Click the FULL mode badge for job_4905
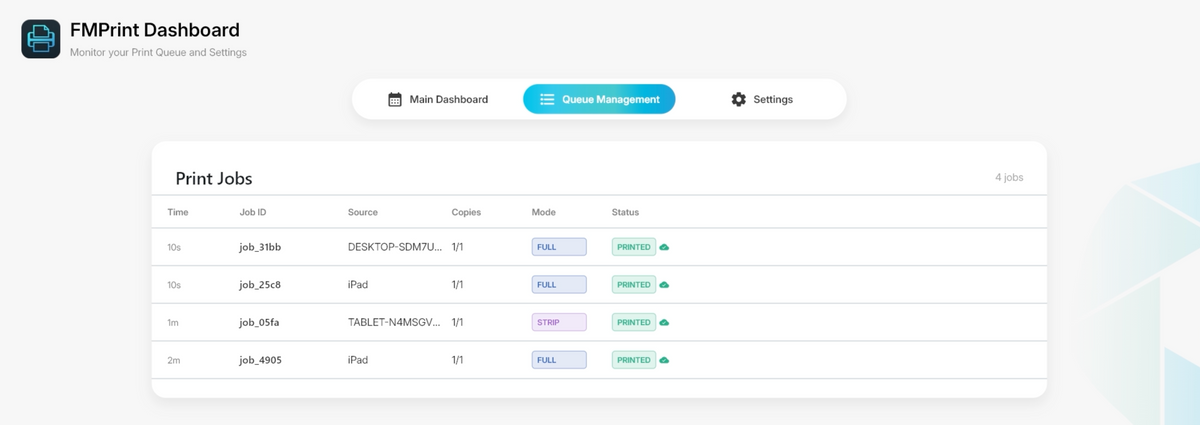1200x425 pixels. point(559,360)
